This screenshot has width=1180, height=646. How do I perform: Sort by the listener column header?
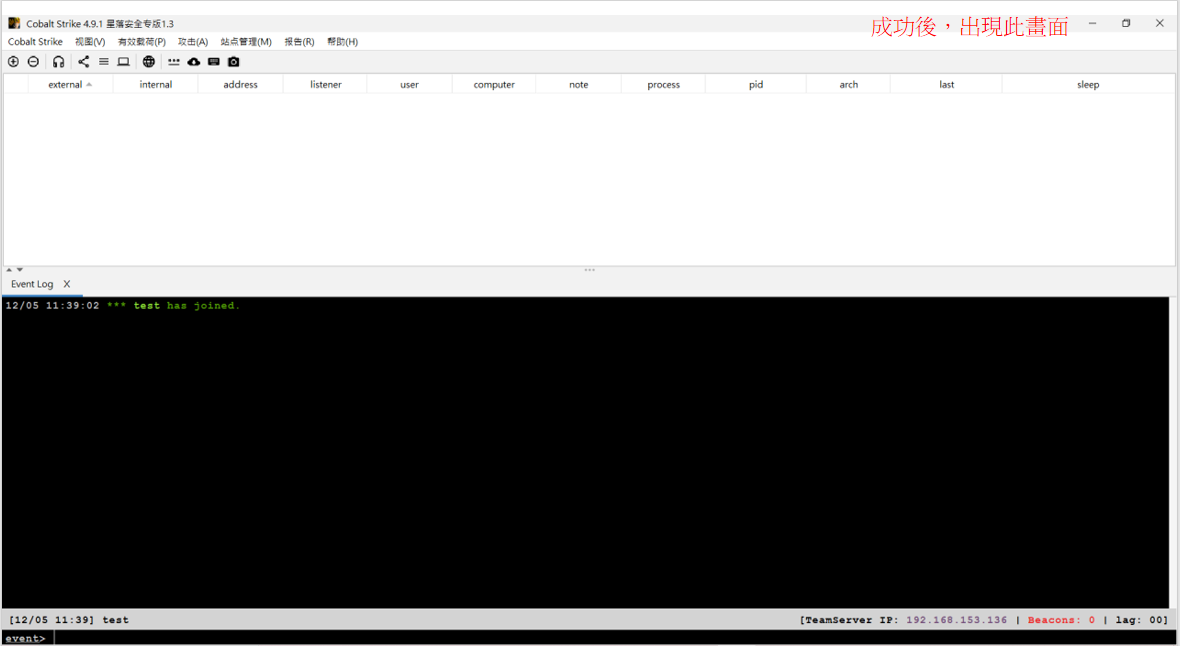click(x=326, y=84)
